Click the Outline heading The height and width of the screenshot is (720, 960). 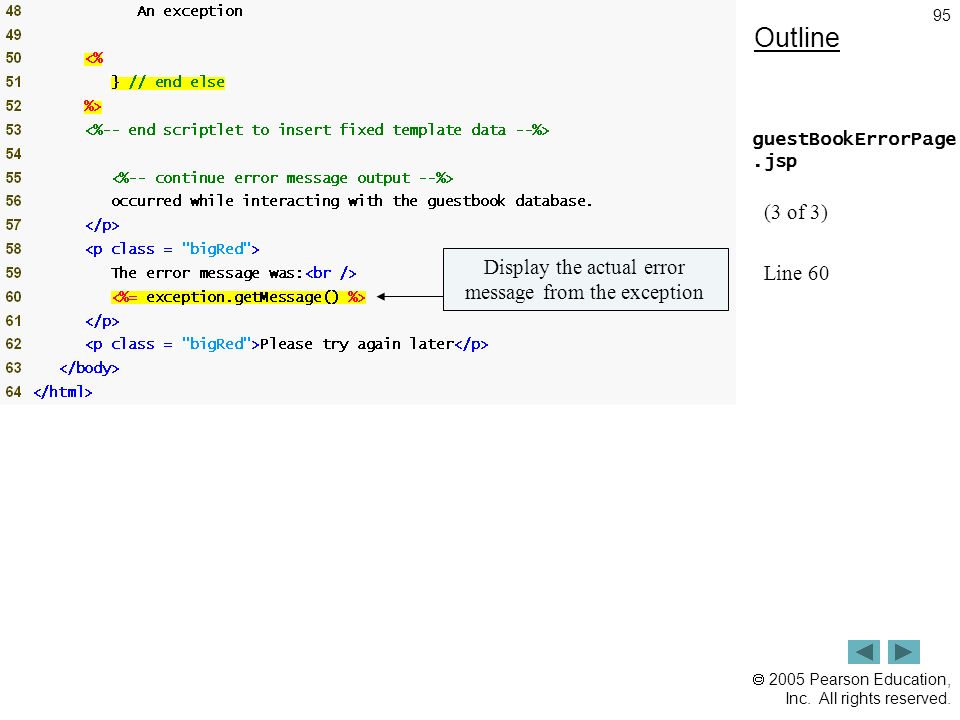(x=797, y=38)
